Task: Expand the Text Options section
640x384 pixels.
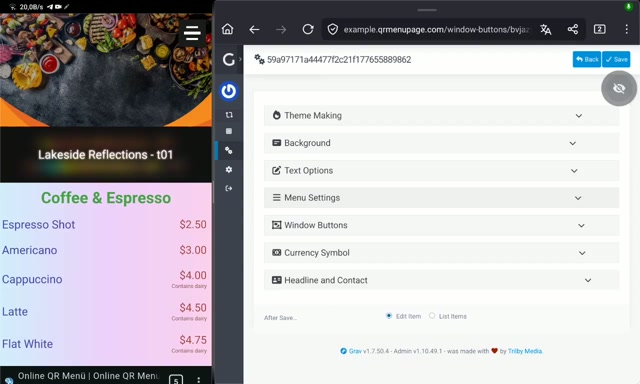Action: click(441, 171)
